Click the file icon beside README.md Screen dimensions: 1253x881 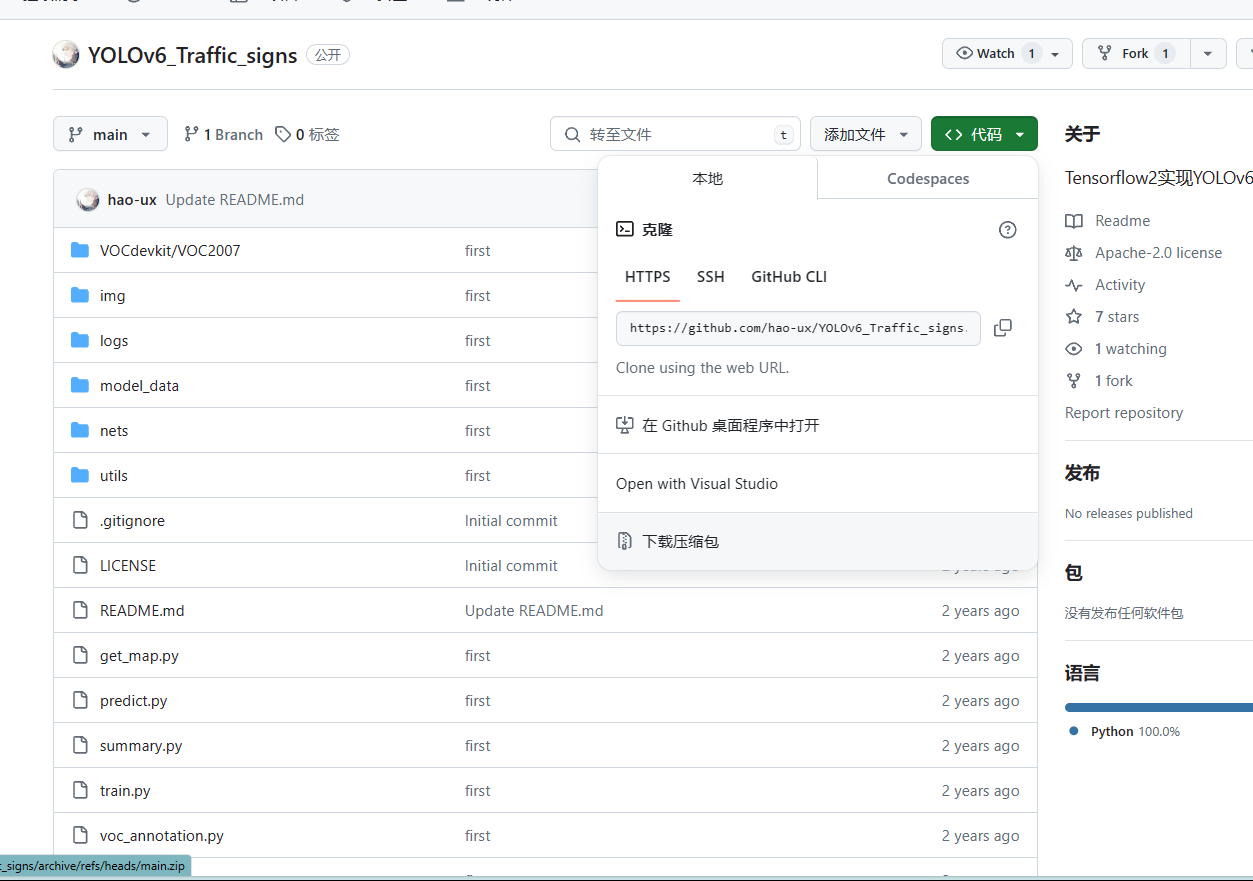pos(80,610)
